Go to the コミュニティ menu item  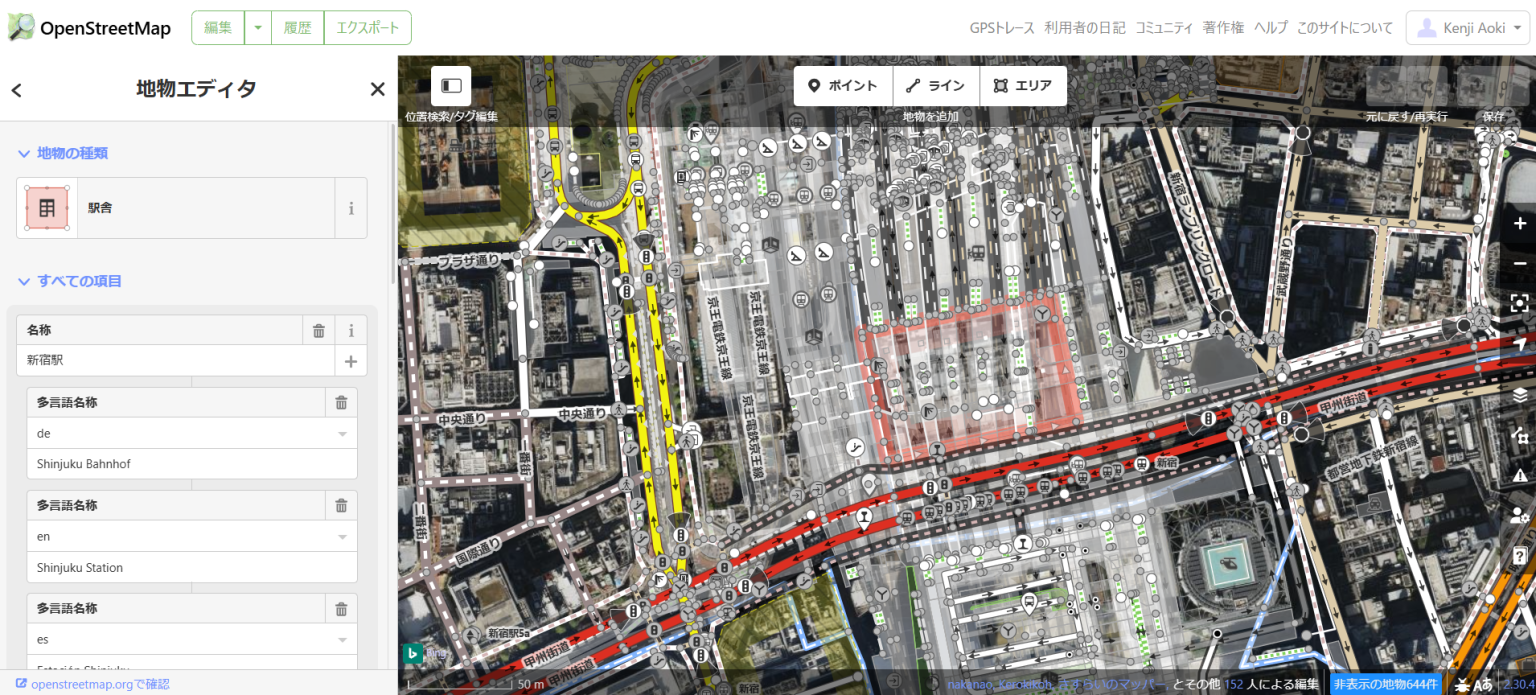point(1163,28)
